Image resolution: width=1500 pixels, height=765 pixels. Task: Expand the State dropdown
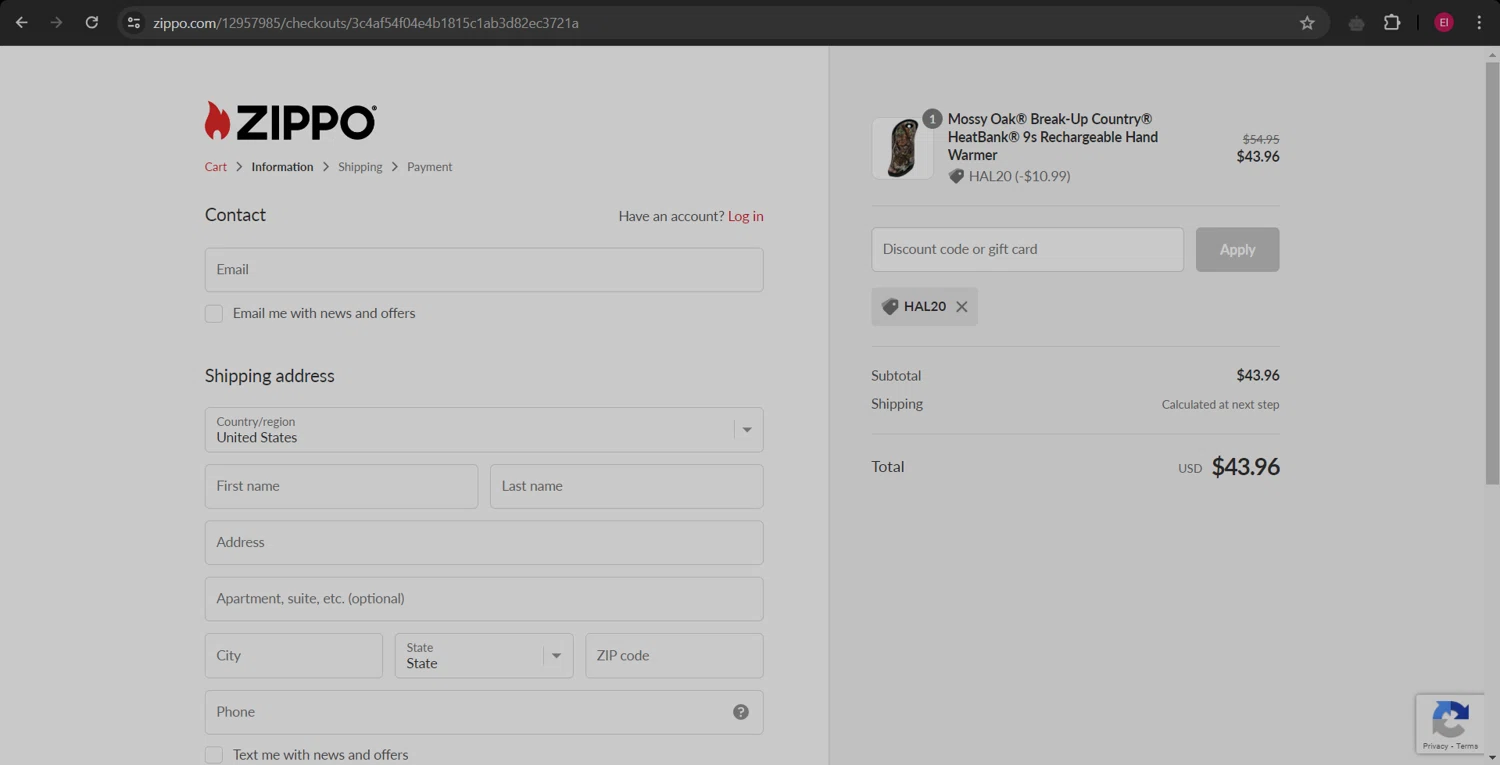coord(484,656)
